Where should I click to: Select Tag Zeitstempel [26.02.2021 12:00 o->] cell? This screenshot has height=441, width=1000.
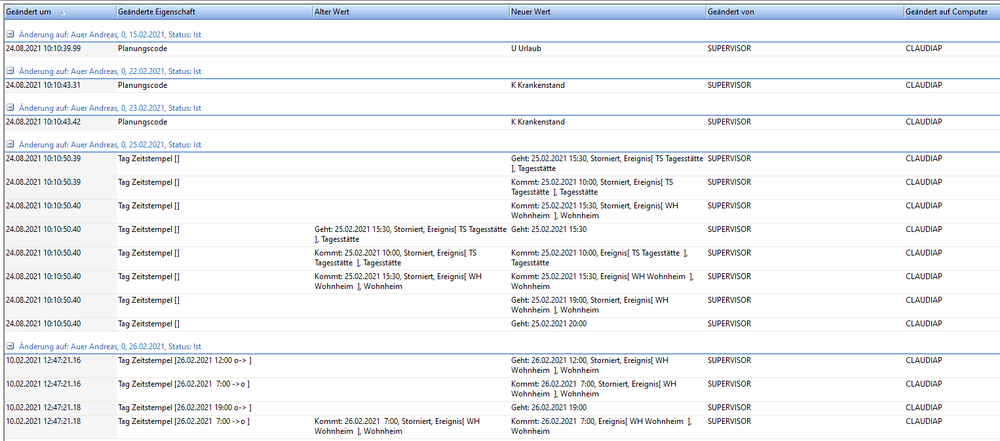click(185, 360)
